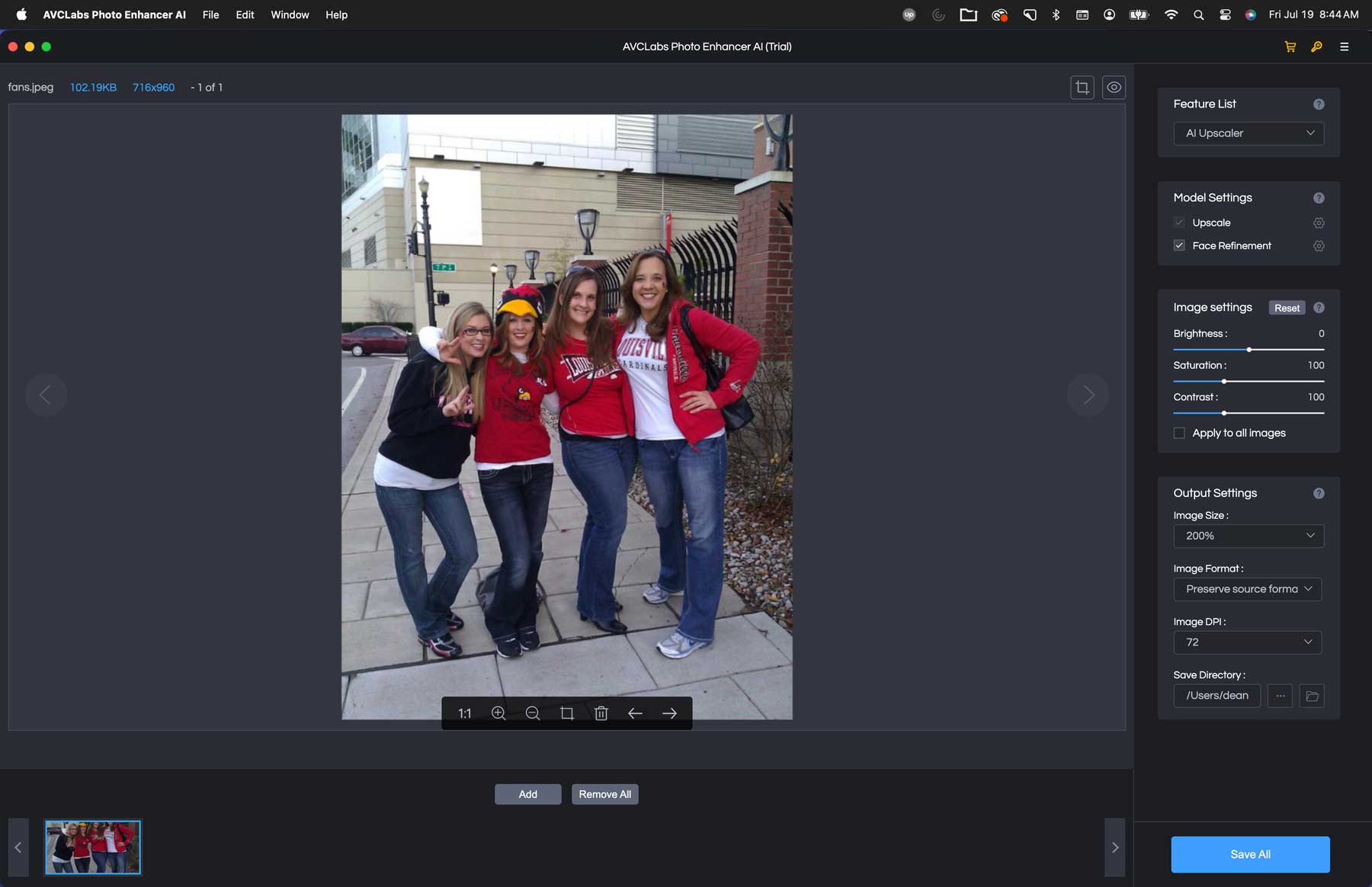Click the zoom out magnifier icon

pyautogui.click(x=533, y=713)
